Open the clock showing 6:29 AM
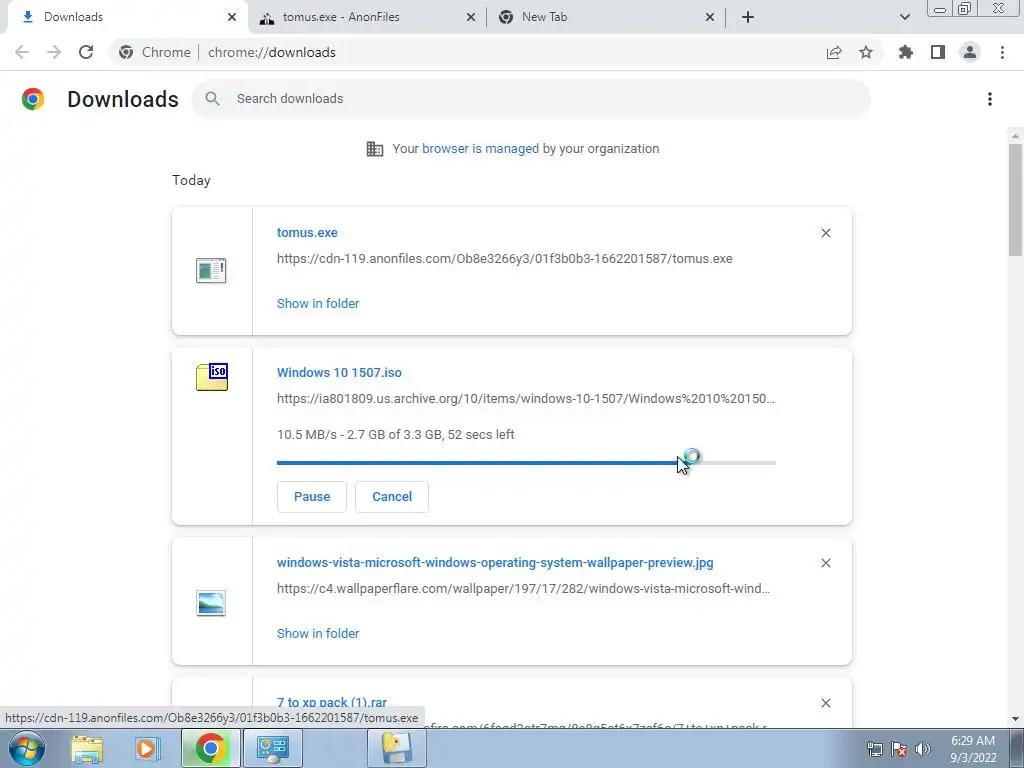The height and width of the screenshot is (768, 1024). coord(973,749)
